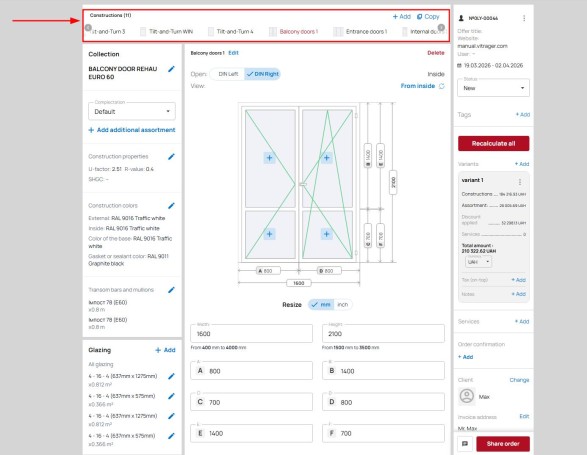Open the variant 1 three-dot menu
The image size is (587, 455).
(x=520, y=182)
